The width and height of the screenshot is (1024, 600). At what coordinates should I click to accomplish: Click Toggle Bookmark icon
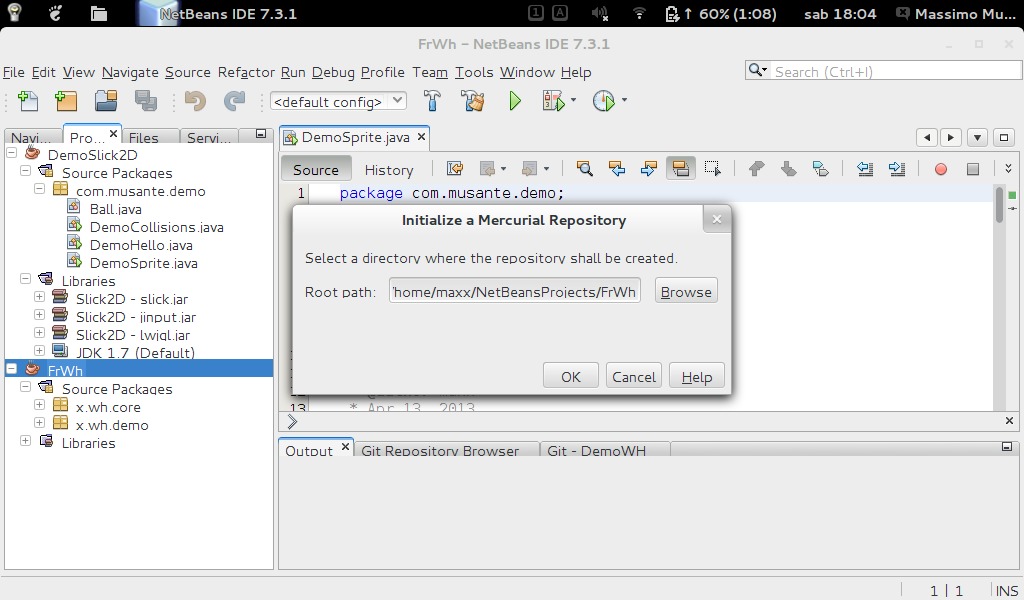(820, 169)
